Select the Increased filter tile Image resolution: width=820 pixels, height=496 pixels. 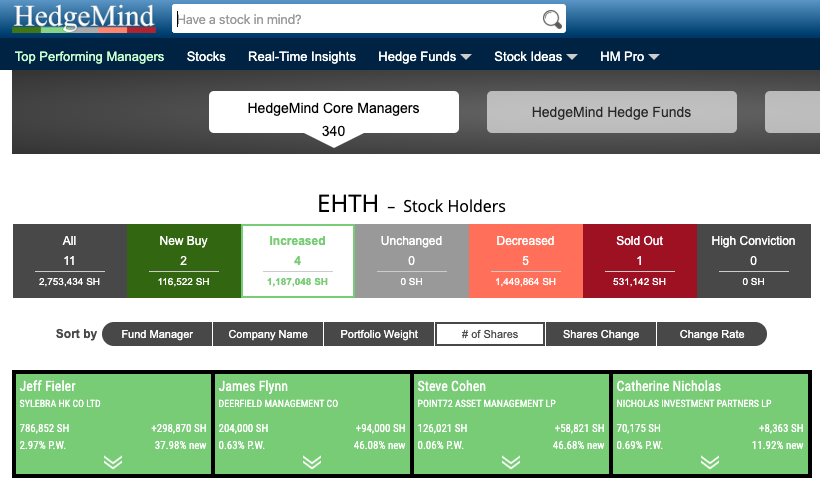point(298,261)
